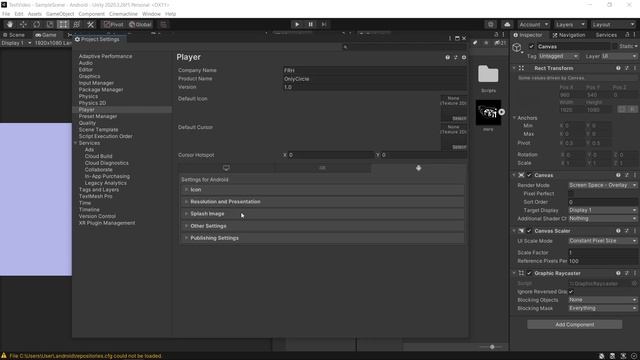
Task: Click the Step frame button
Action: point(324,24)
